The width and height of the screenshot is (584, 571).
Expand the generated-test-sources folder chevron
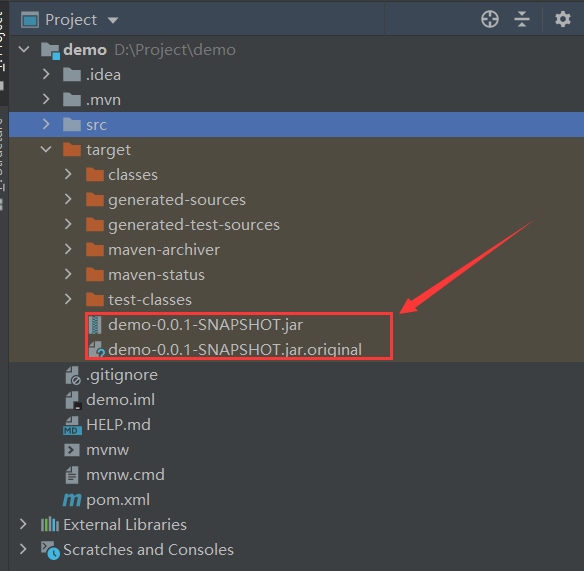coord(68,224)
